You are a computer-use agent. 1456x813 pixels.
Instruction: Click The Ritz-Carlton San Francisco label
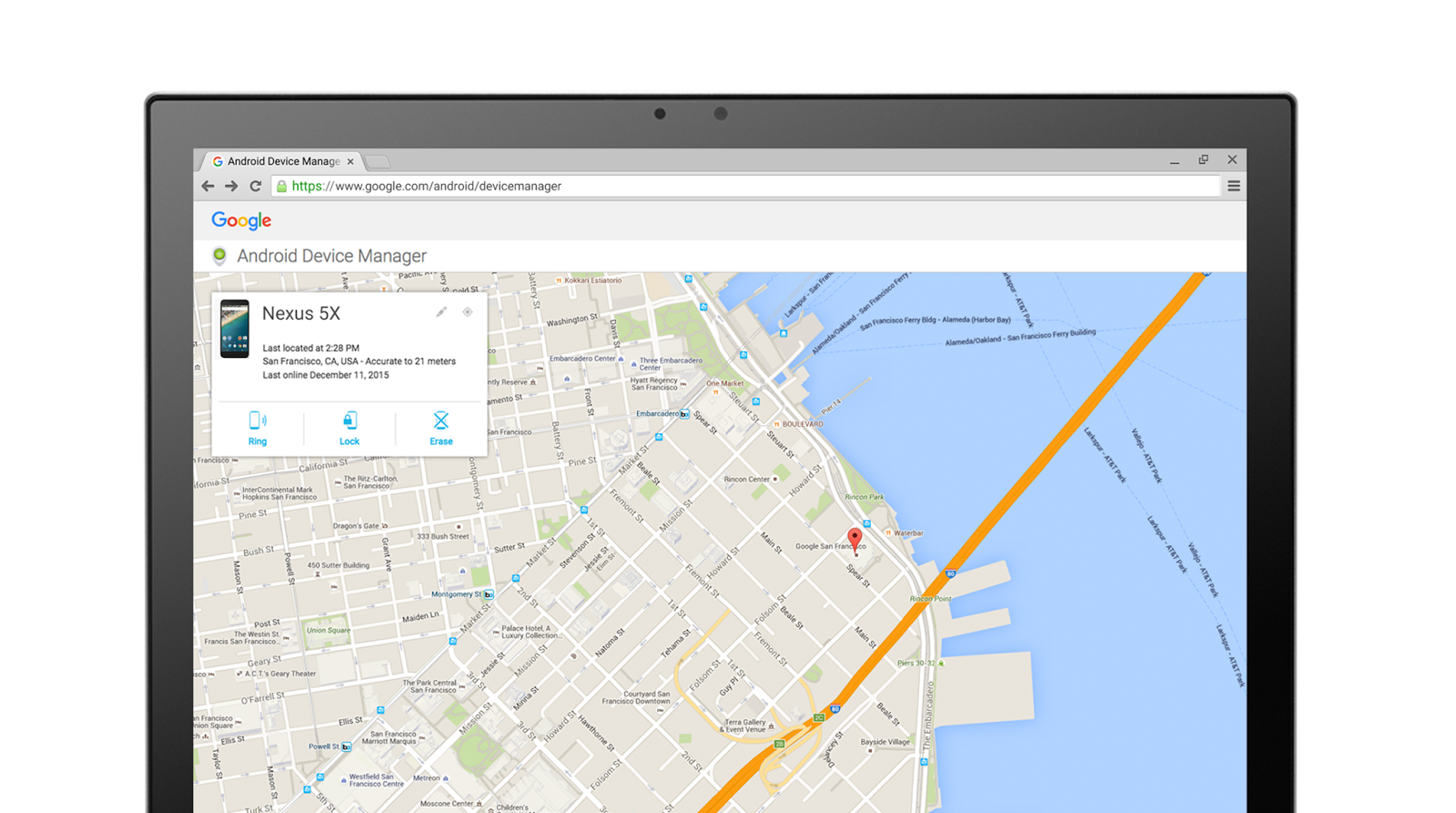click(370, 482)
